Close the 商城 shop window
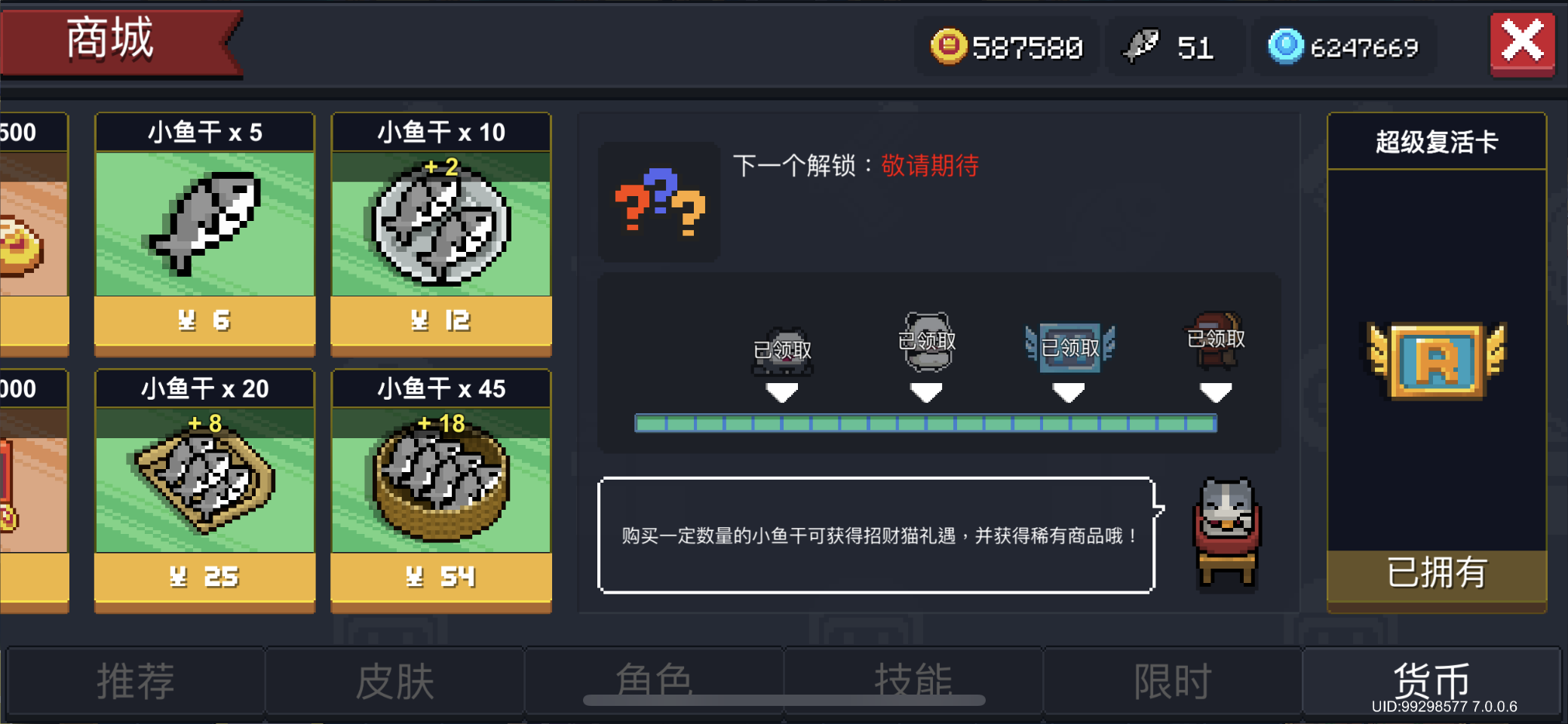This screenshot has height=724, width=1568. (x=1522, y=43)
